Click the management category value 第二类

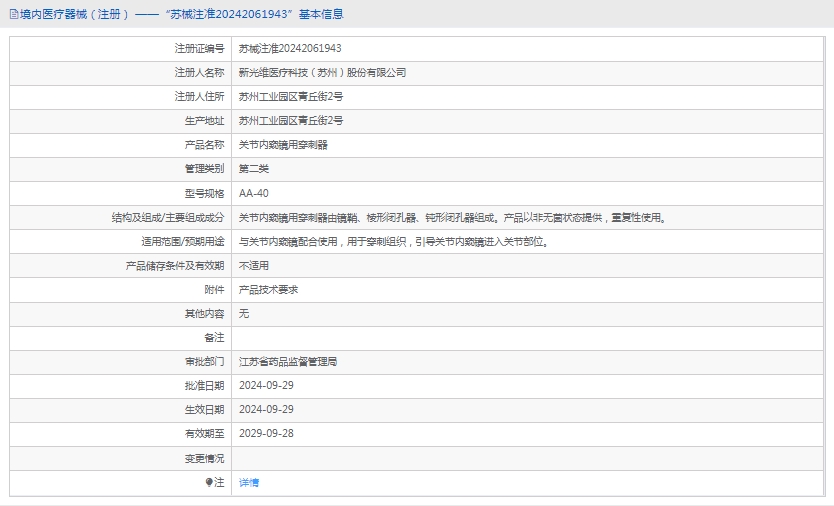(254, 169)
